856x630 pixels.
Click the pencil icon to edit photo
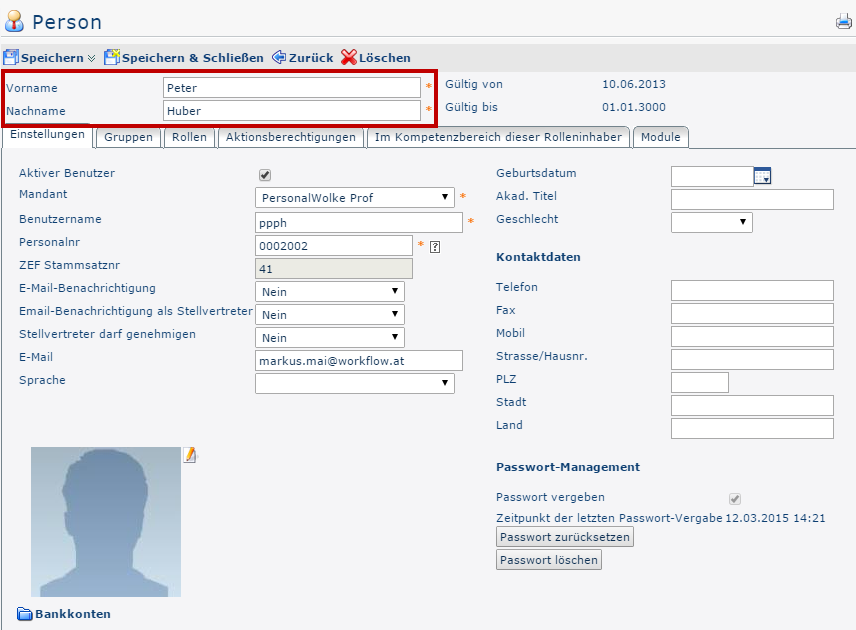pyautogui.click(x=189, y=455)
